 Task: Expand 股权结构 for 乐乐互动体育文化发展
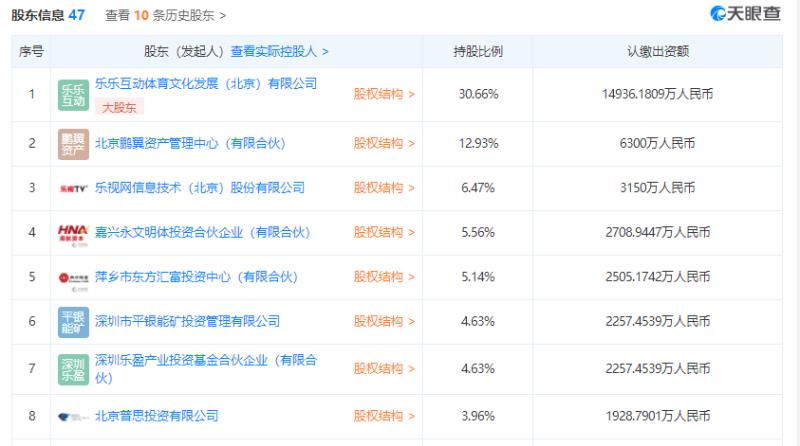point(384,94)
